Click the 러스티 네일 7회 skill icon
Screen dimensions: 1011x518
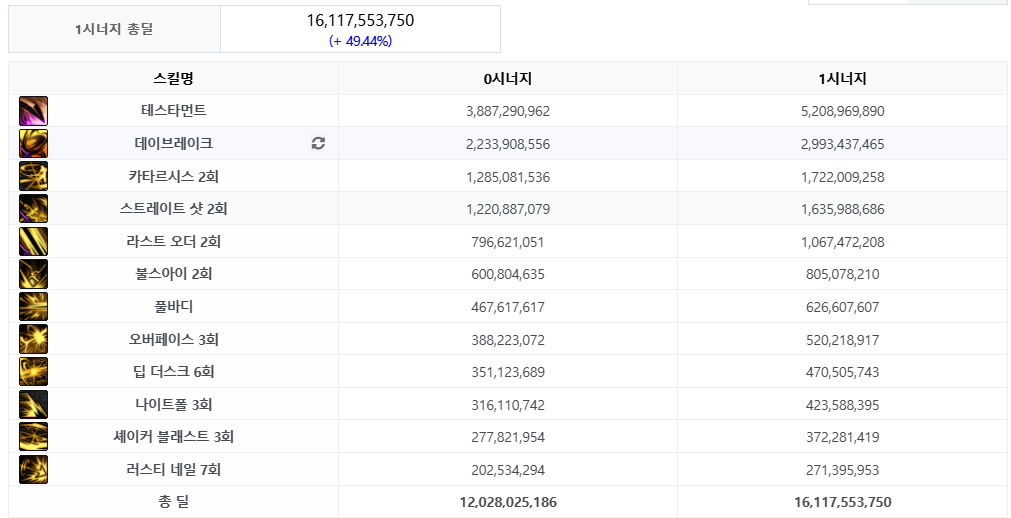coord(33,469)
